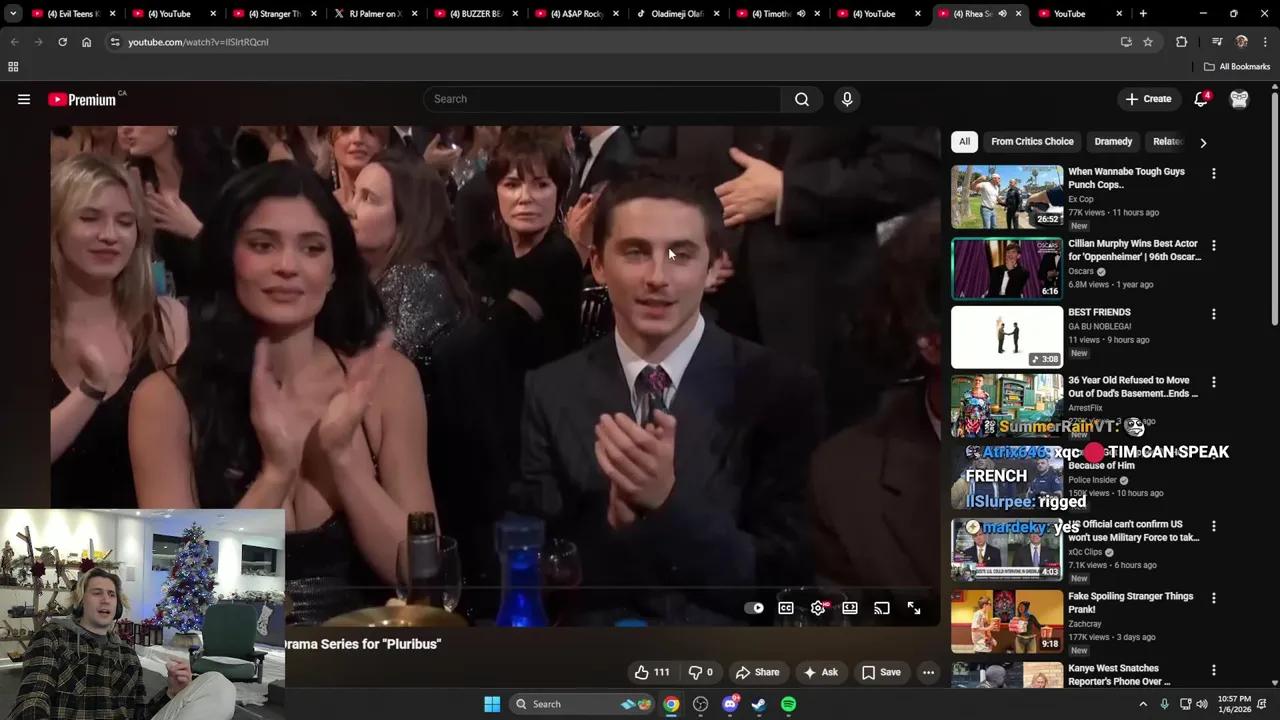Click the address bar URL
This screenshot has width=1280, height=720.
coord(198,42)
